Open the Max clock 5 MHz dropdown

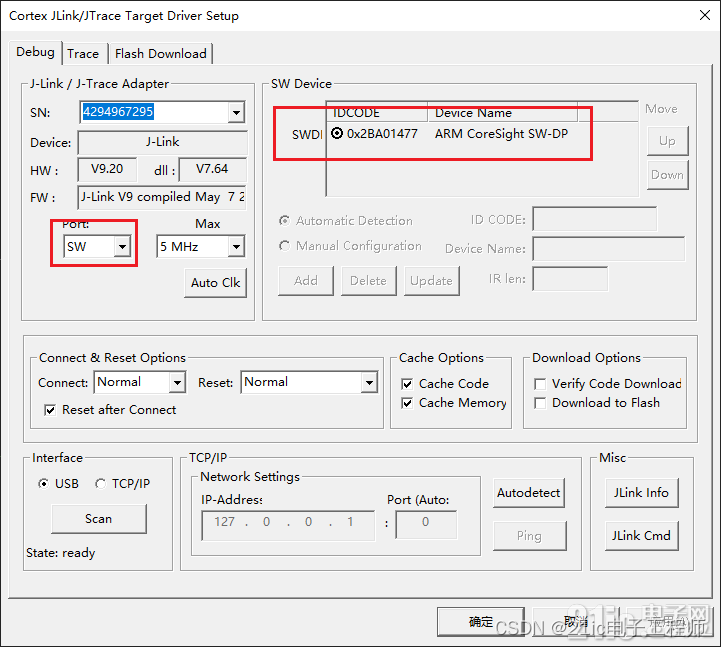click(236, 246)
